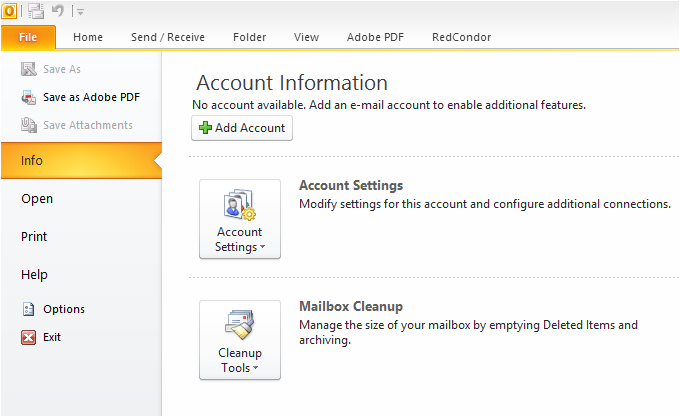680x417 pixels.
Task: Click the green plus Add Account icon
Action: pyautogui.click(x=205, y=128)
